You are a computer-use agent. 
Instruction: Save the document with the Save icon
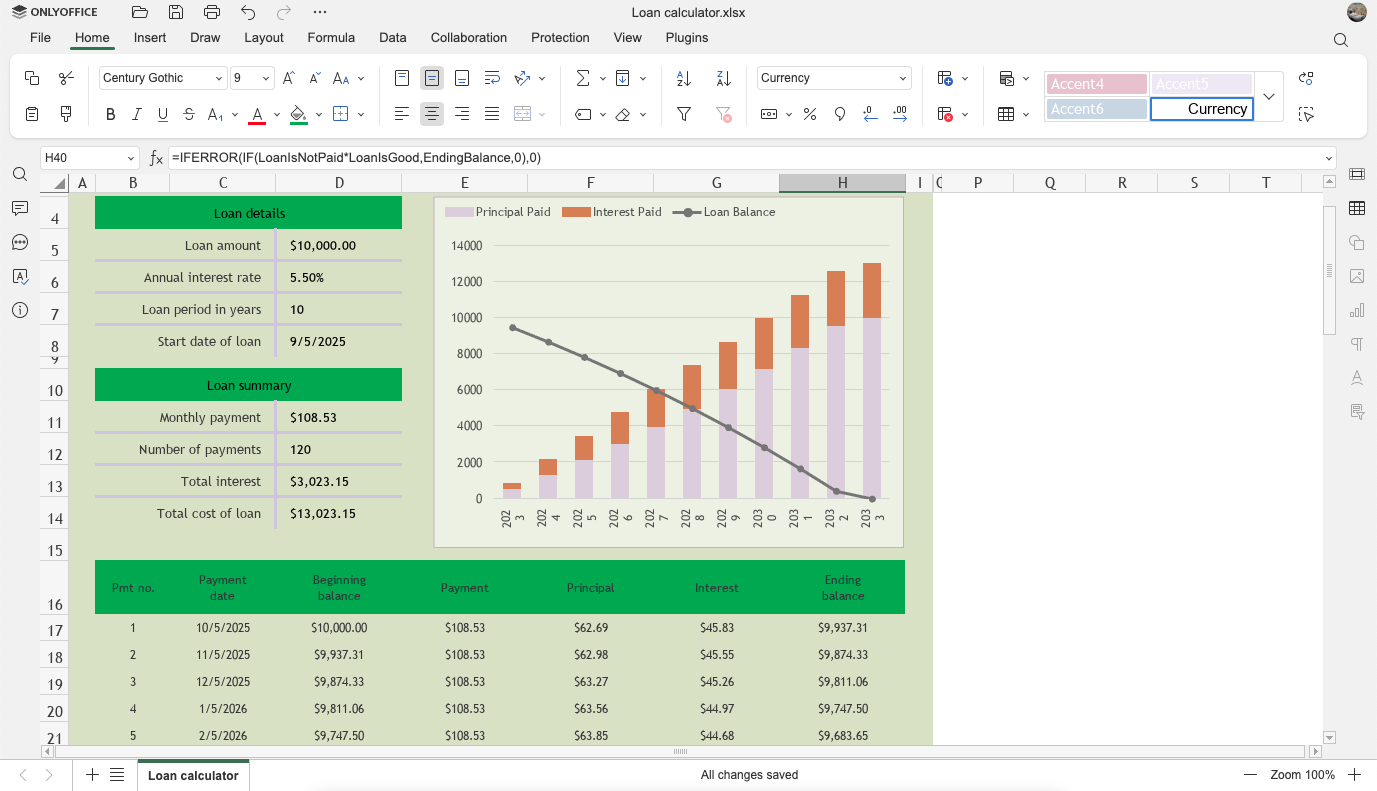click(x=176, y=12)
